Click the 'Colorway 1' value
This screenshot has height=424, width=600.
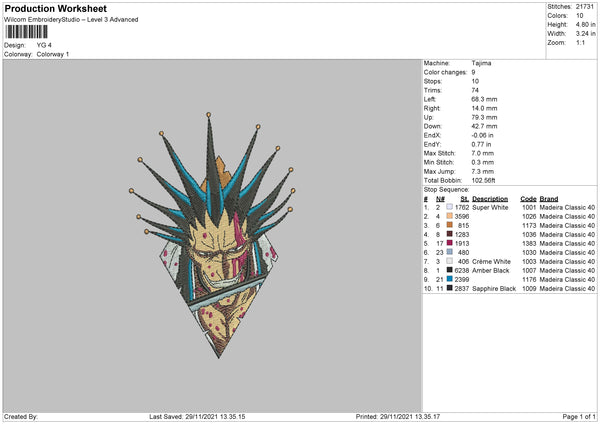tap(53, 54)
